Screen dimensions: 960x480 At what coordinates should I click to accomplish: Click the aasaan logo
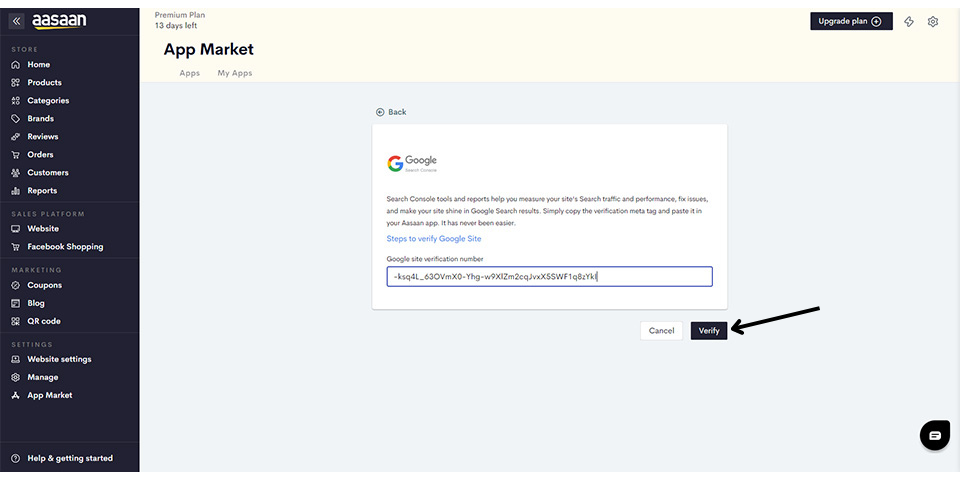click(59, 21)
